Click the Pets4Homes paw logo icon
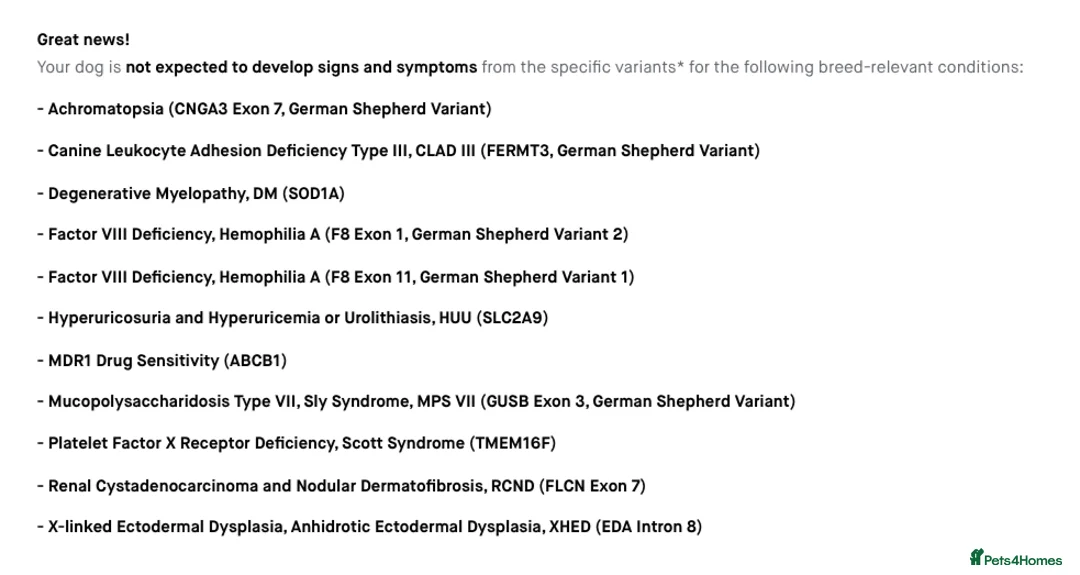The height and width of the screenshot is (575, 1080). click(x=976, y=557)
